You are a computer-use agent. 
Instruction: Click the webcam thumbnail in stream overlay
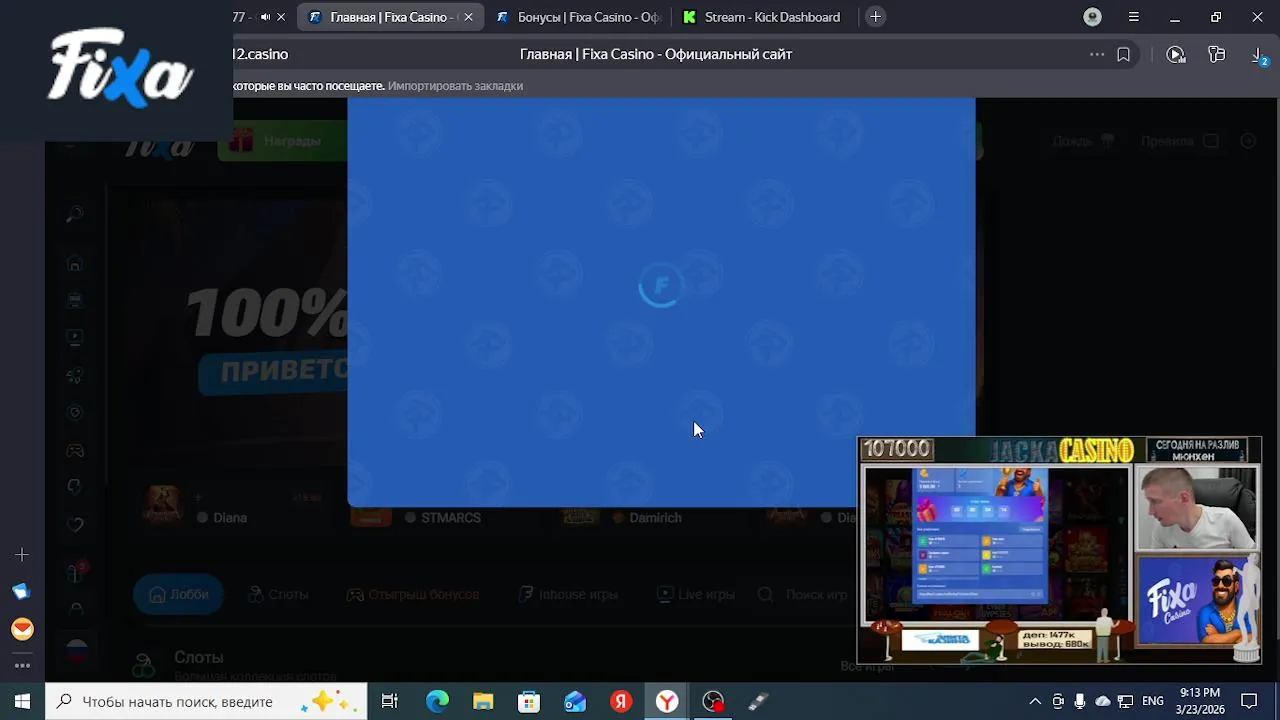(1196, 508)
